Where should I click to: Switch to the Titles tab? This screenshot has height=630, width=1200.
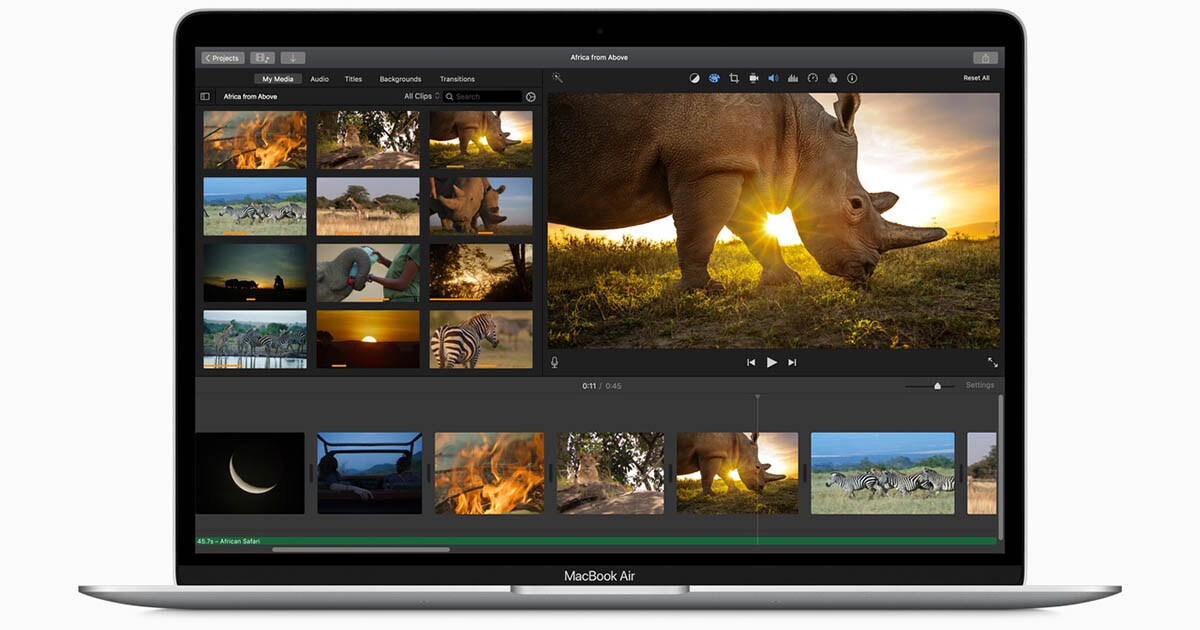(353, 79)
